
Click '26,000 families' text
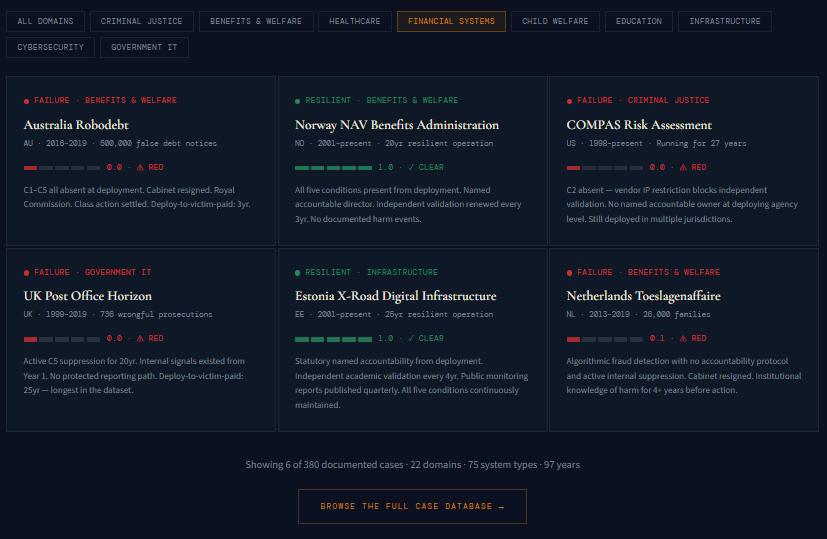pyautogui.click(x=676, y=314)
